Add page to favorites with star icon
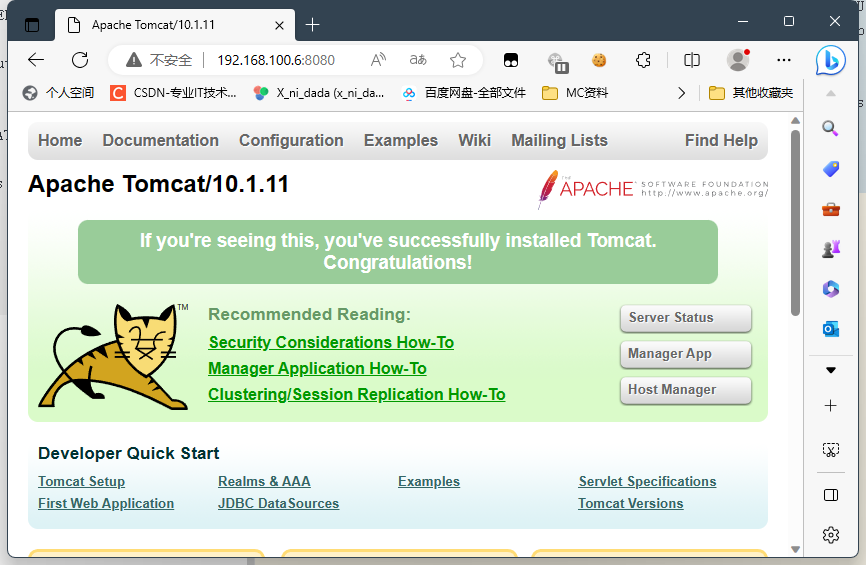 point(458,60)
